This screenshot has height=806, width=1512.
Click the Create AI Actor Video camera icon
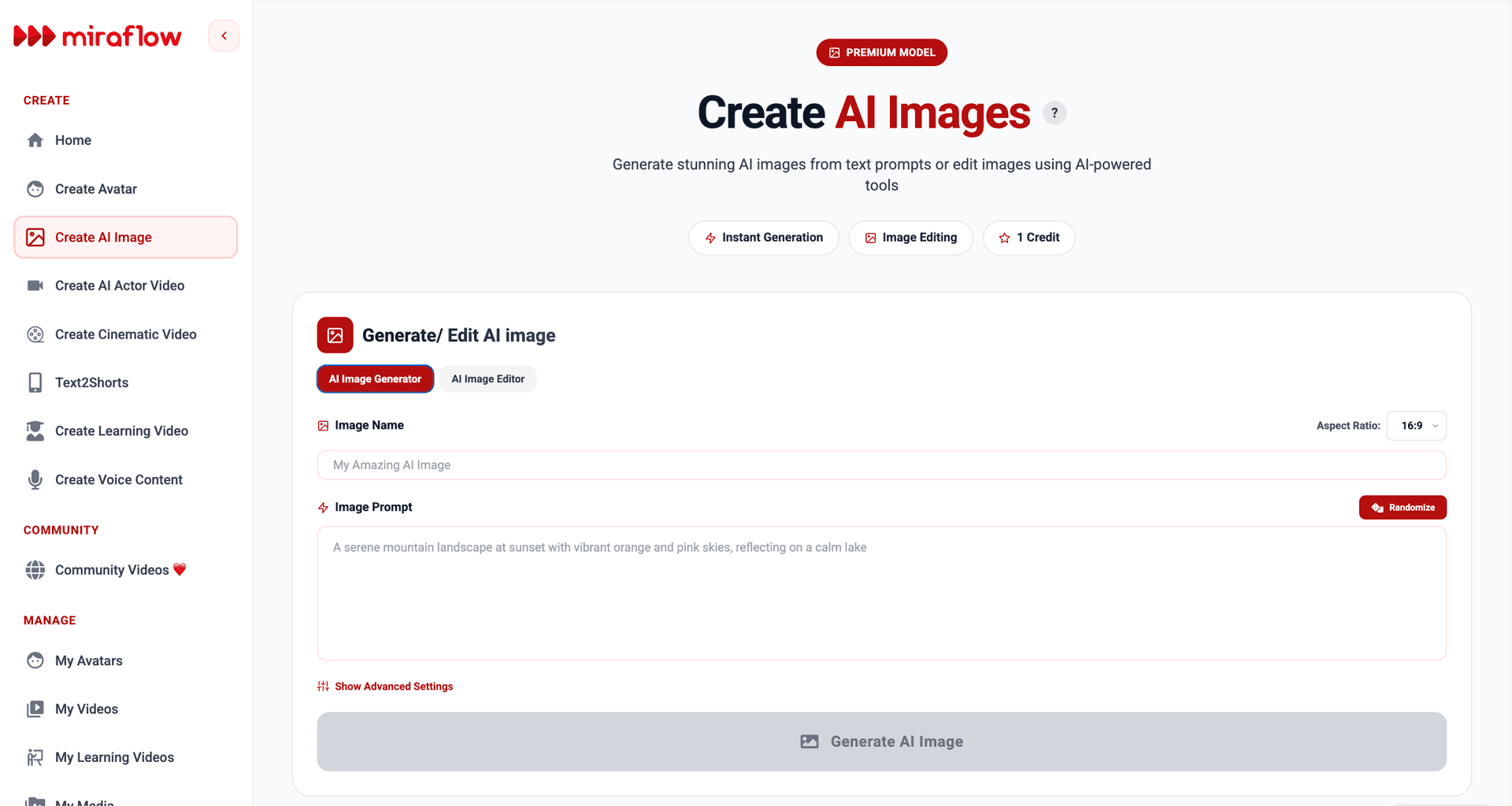coord(35,285)
